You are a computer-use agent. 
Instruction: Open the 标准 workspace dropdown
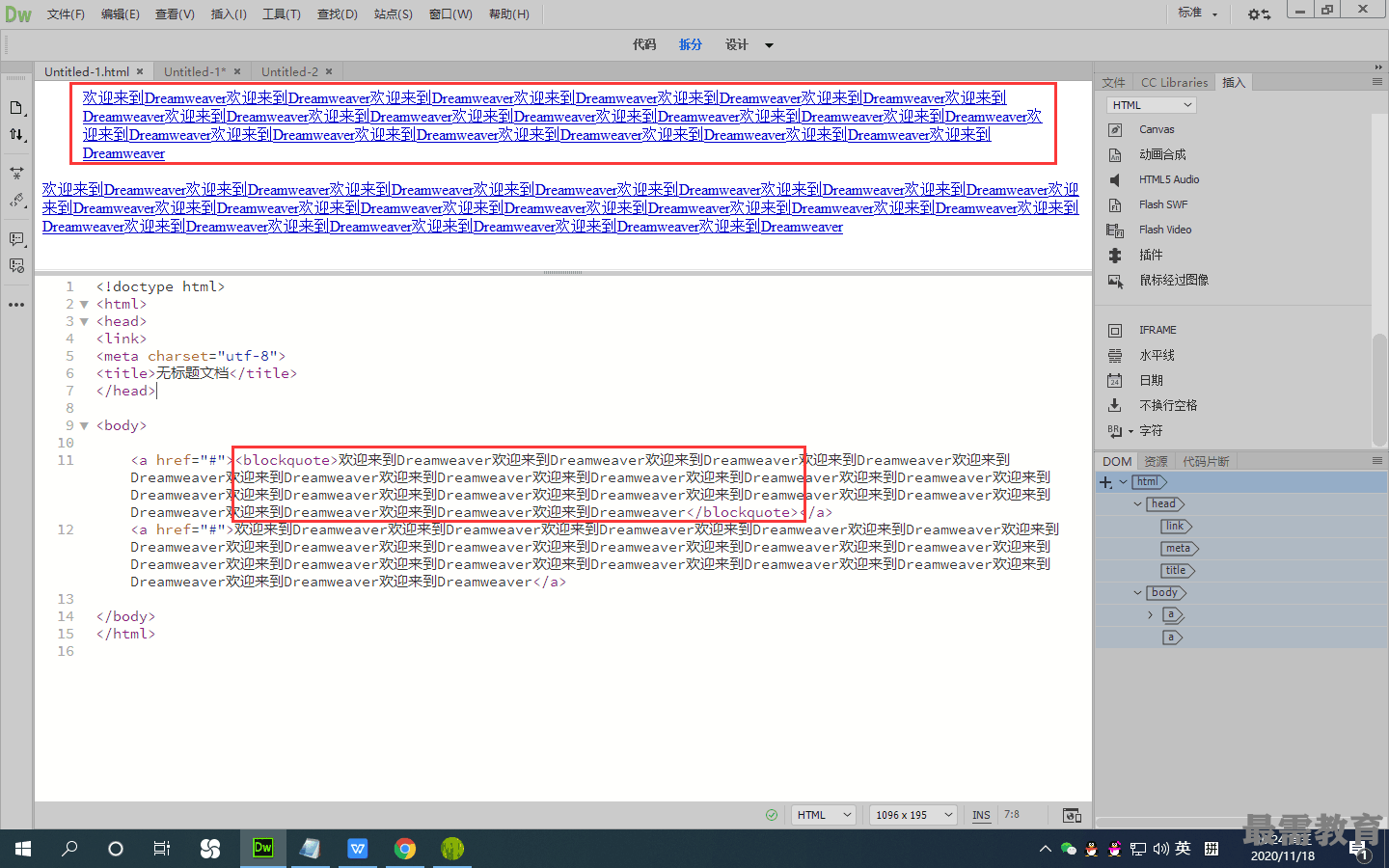(x=1198, y=13)
